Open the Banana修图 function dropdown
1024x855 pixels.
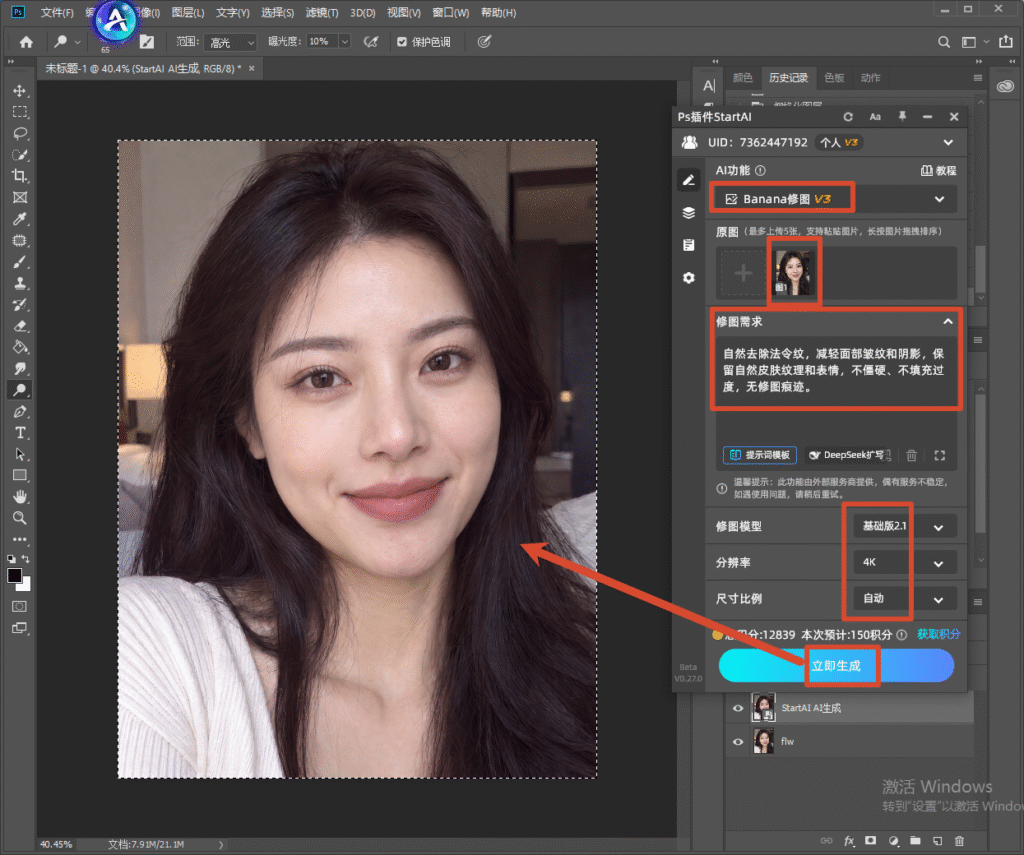tap(834, 199)
